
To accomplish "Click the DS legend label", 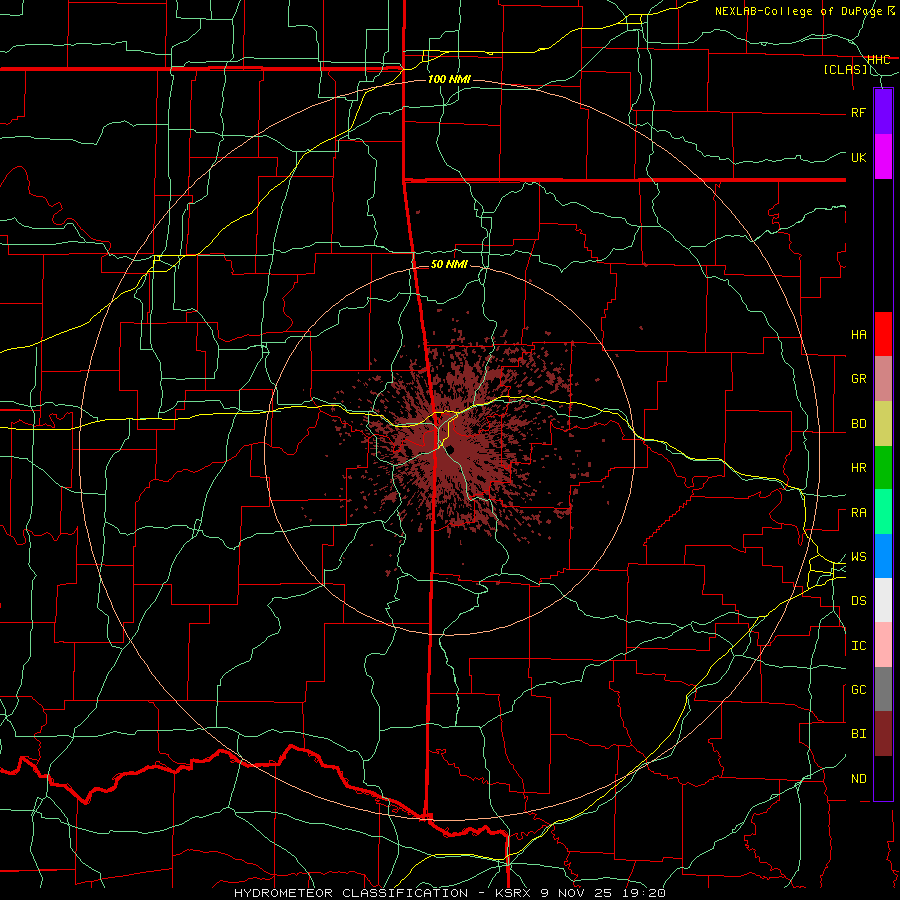I will pyautogui.click(x=858, y=601).
